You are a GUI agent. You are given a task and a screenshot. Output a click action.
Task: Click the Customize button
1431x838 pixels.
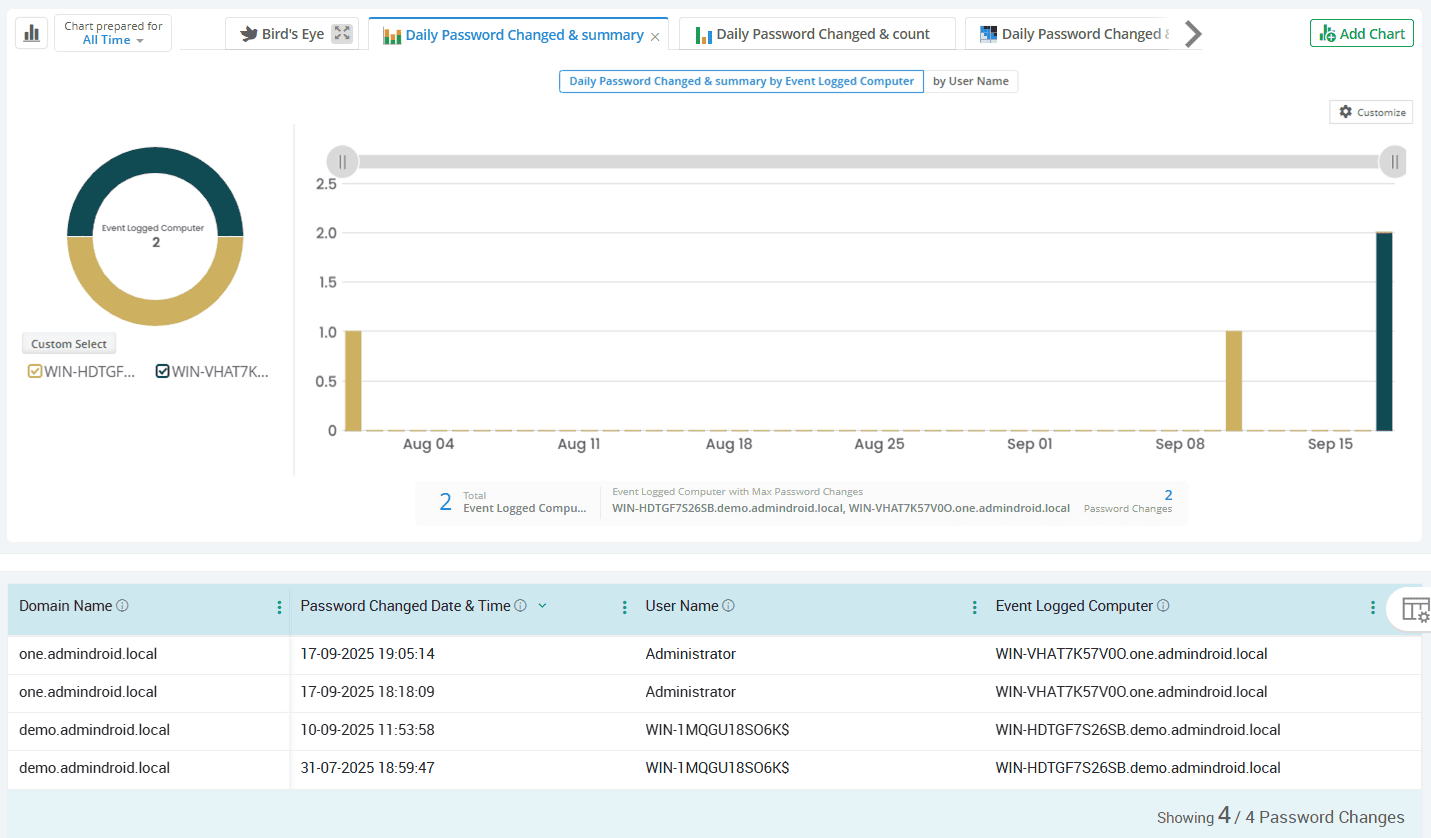(x=1371, y=112)
